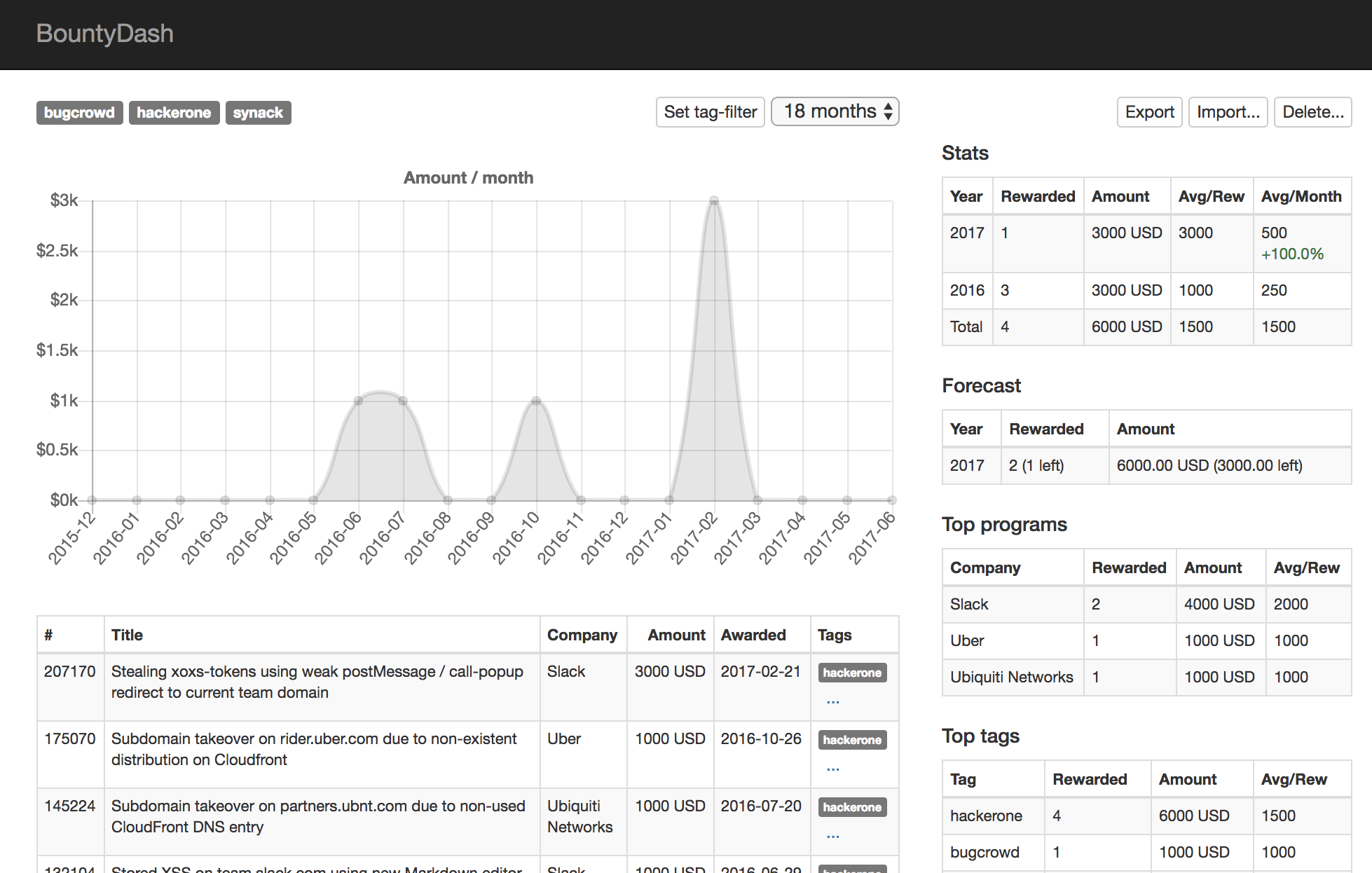Click the 2016-06 chart data point

(358, 401)
